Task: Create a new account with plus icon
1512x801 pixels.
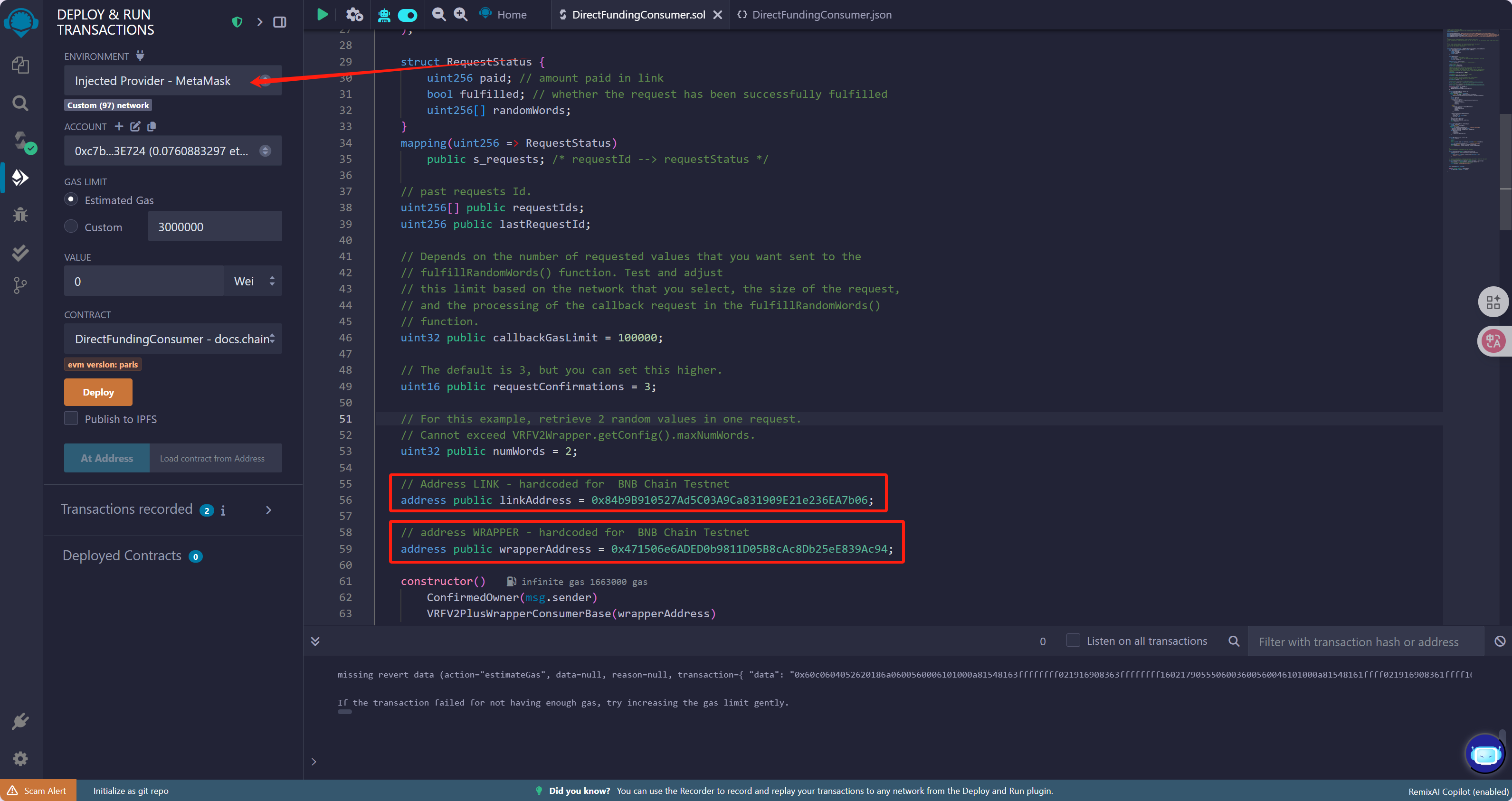Action: point(119,126)
